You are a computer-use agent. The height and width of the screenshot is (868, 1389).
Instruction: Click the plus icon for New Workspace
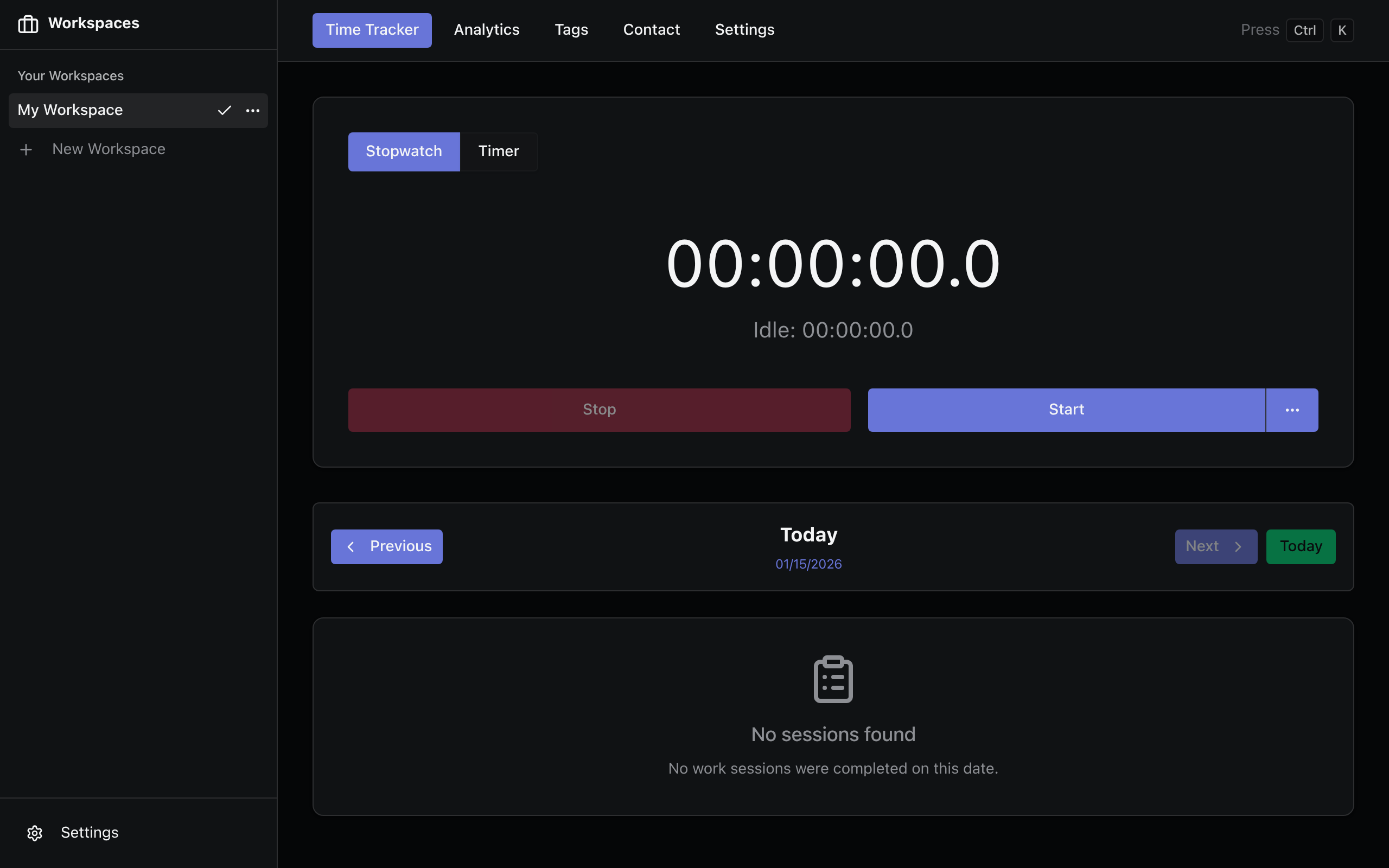pos(26,150)
